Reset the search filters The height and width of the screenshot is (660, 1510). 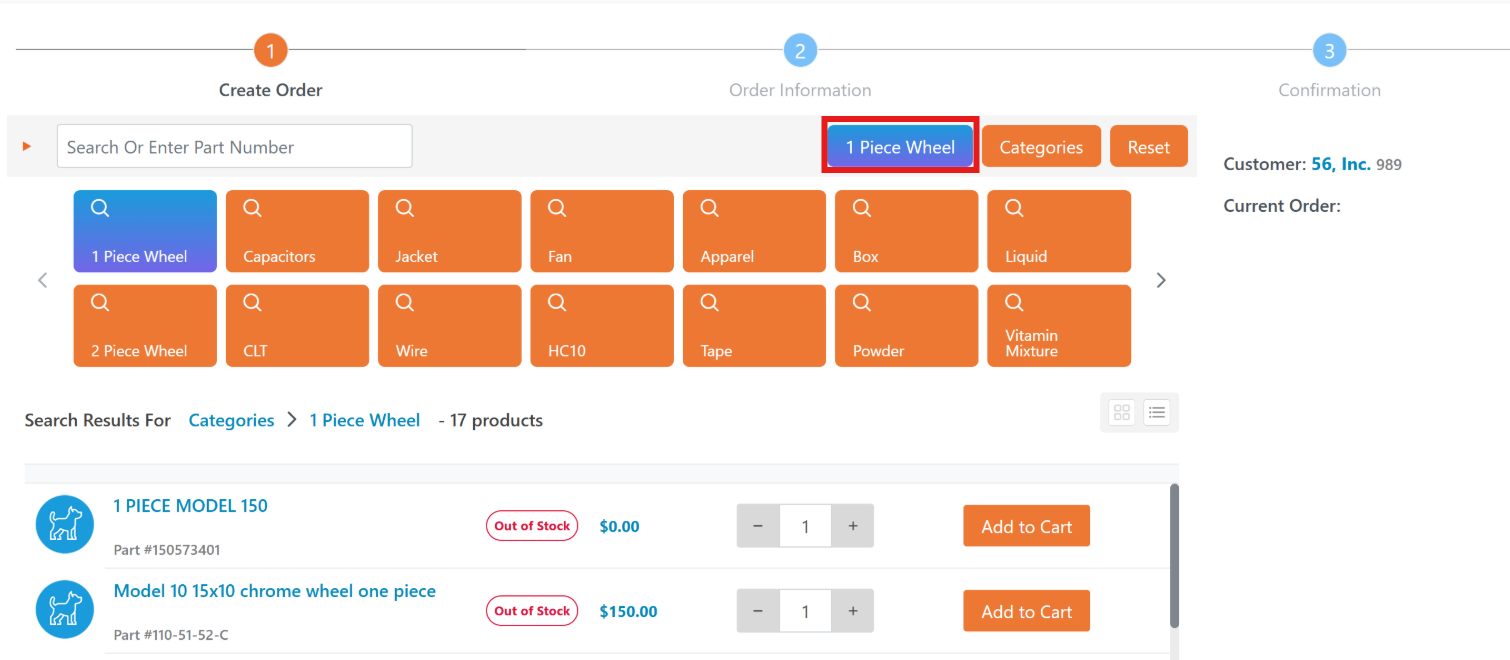[1149, 147]
